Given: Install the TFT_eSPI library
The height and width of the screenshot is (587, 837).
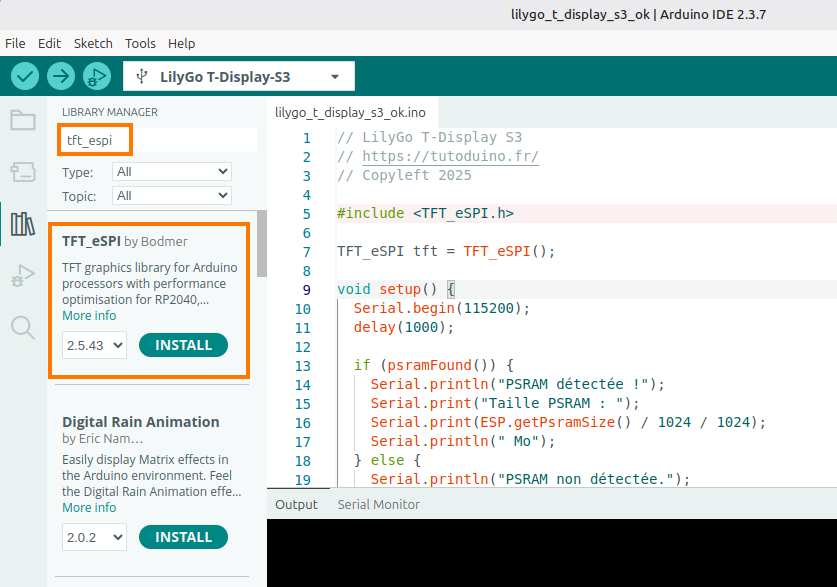Looking at the screenshot, I should 183,345.
